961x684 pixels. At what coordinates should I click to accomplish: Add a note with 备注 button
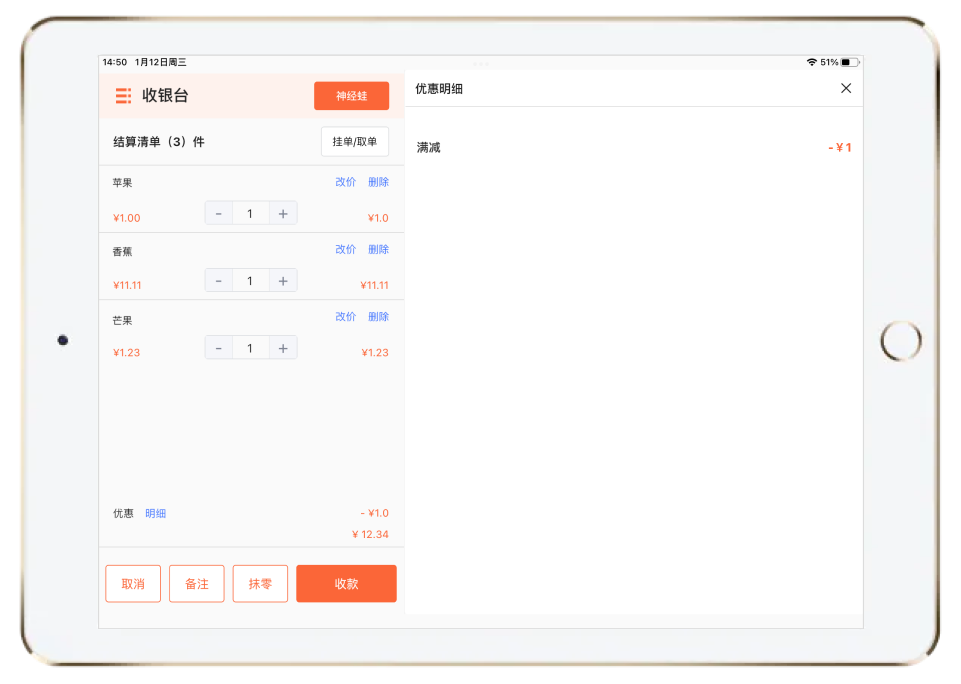pyautogui.click(x=197, y=584)
